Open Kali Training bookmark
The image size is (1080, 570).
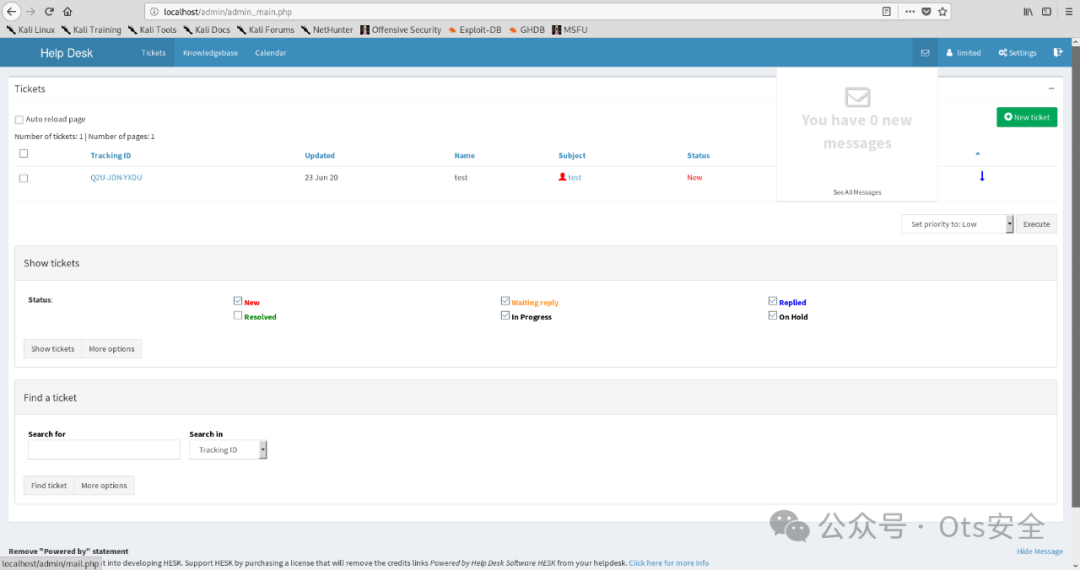click(91, 30)
